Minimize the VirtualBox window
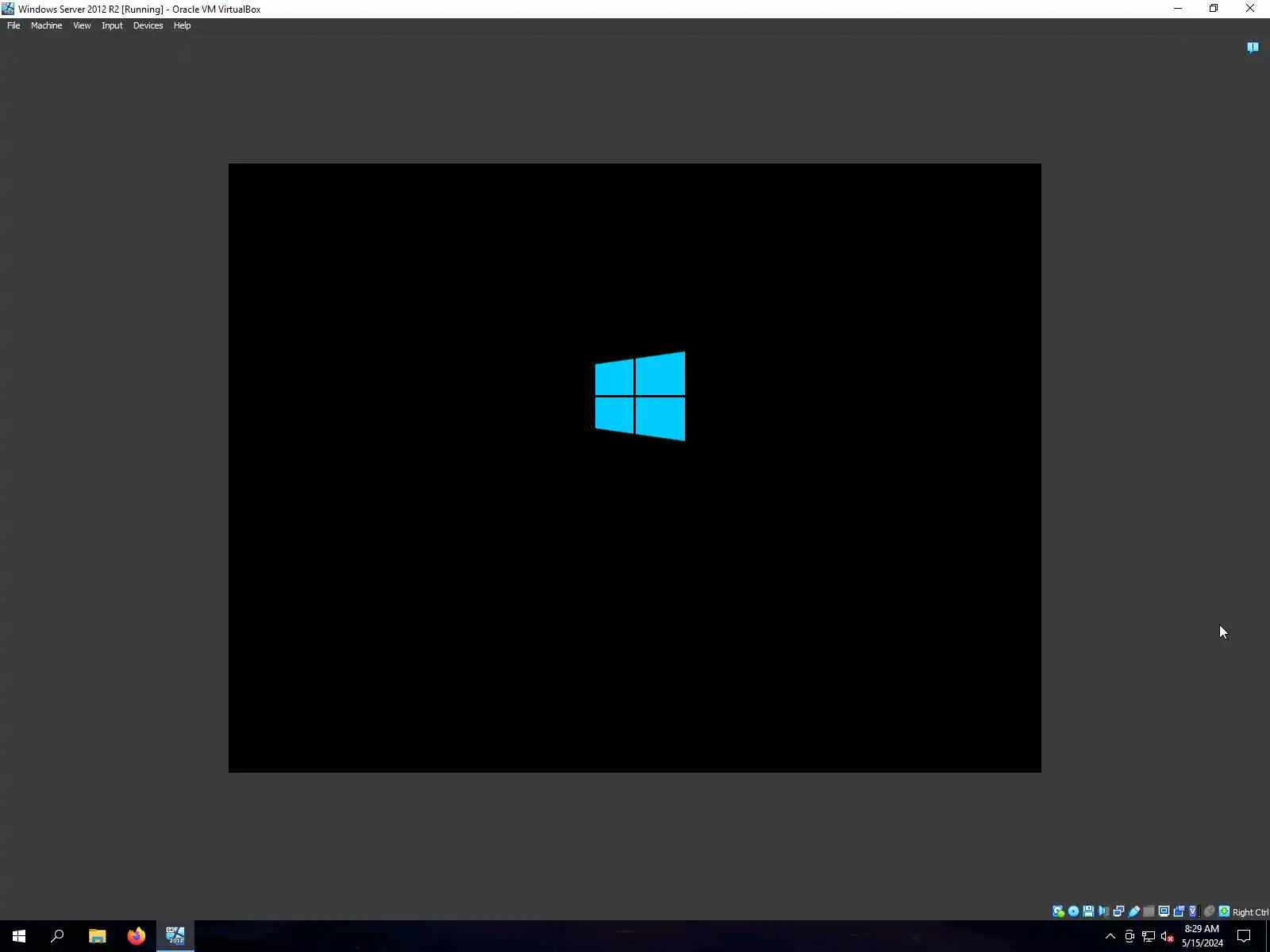Image resolution: width=1270 pixels, height=952 pixels. (x=1178, y=9)
